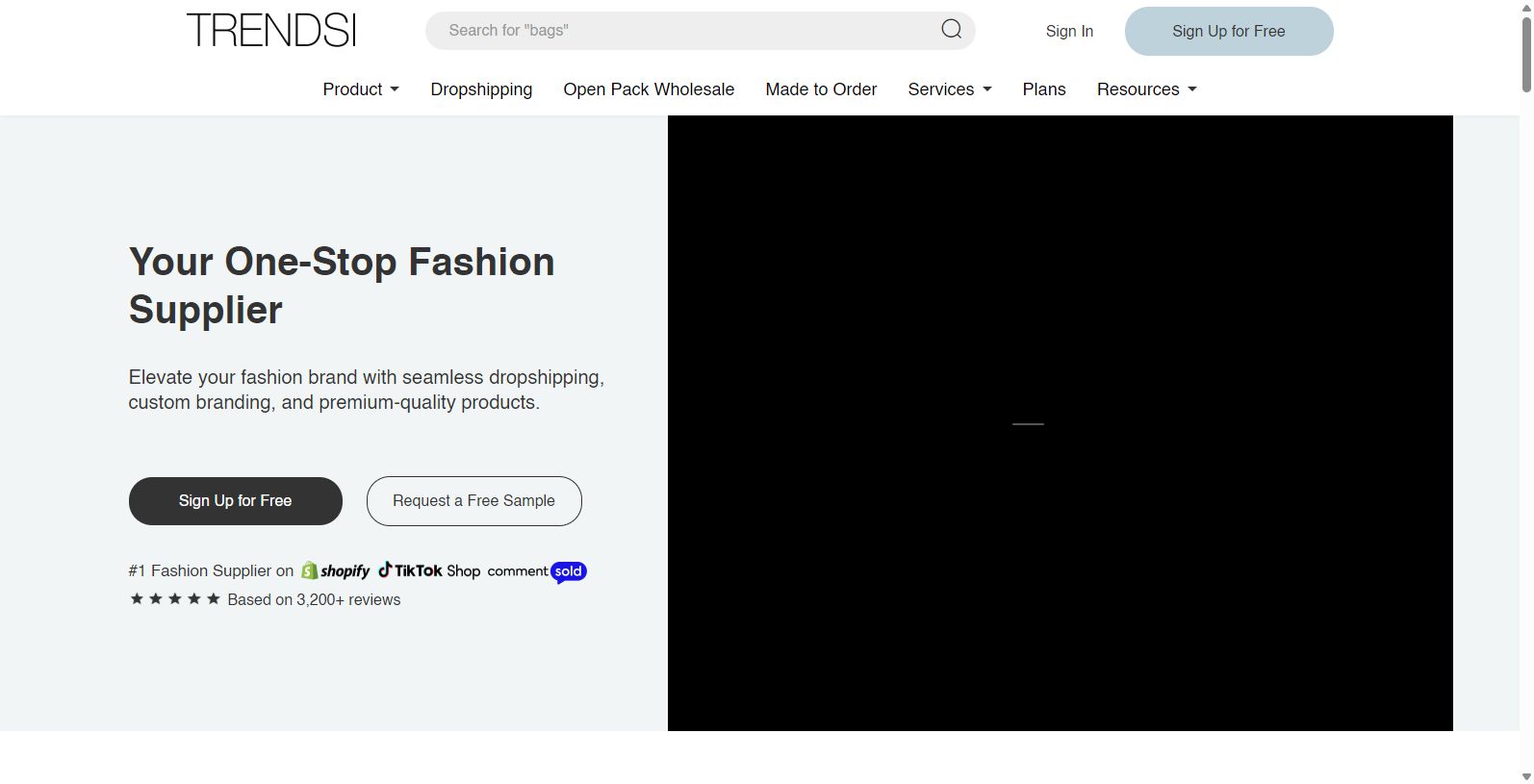The width and height of the screenshot is (1534, 784).
Task: Click the five-star rating icons
Action: [x=175, y=598]
